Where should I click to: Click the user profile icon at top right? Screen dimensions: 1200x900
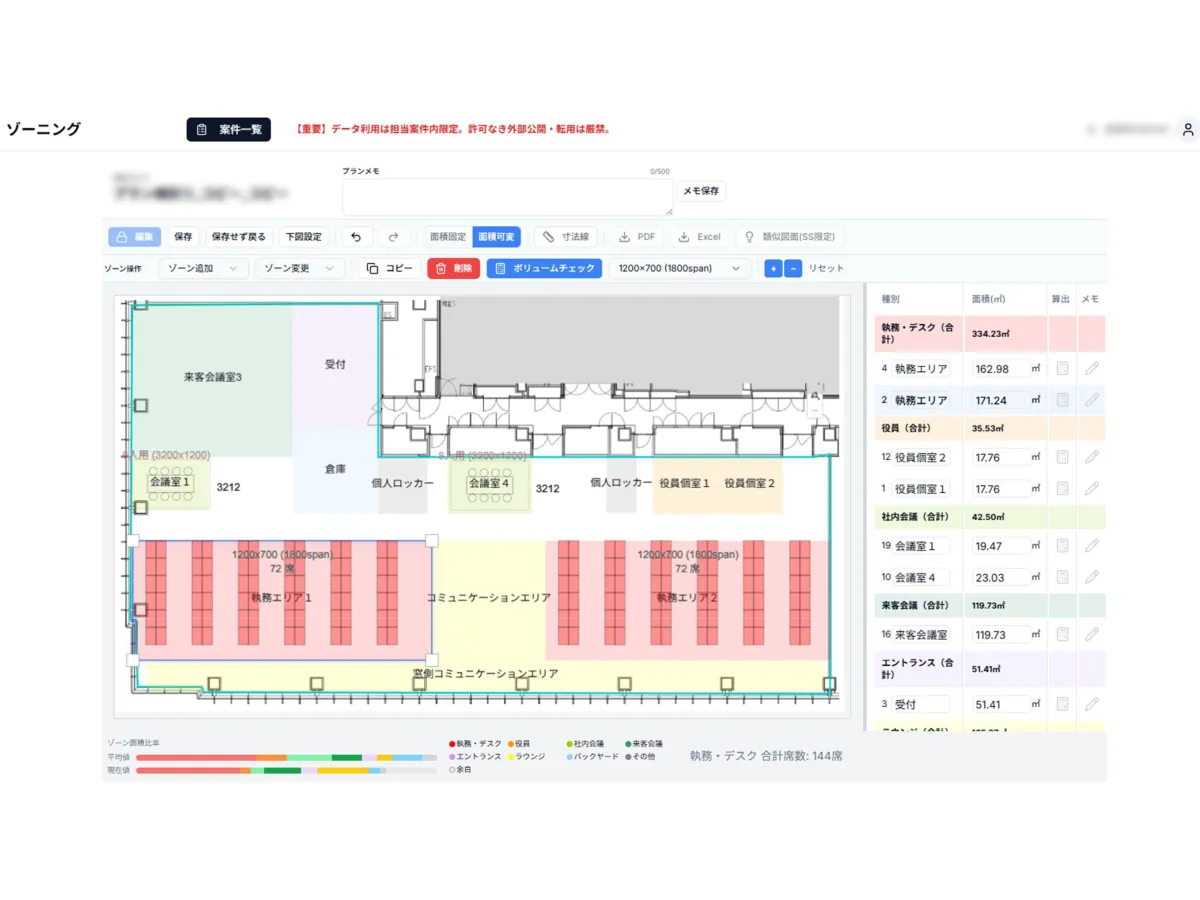click(1187, 130)
